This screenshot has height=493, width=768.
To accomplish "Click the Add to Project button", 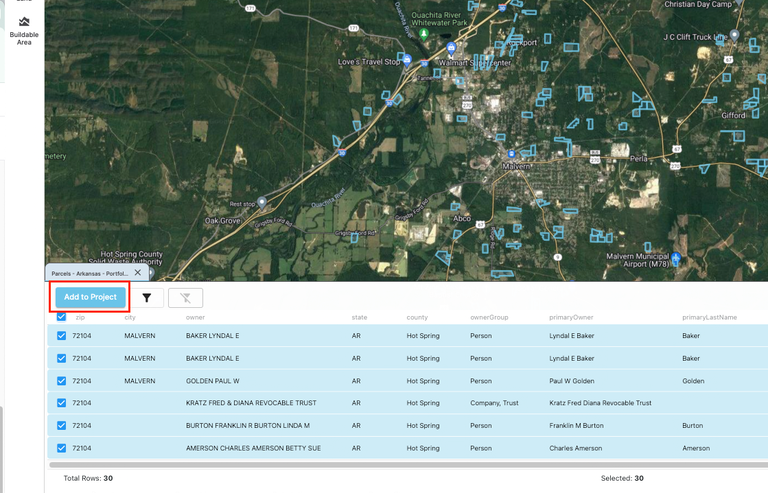I will 90,297.
